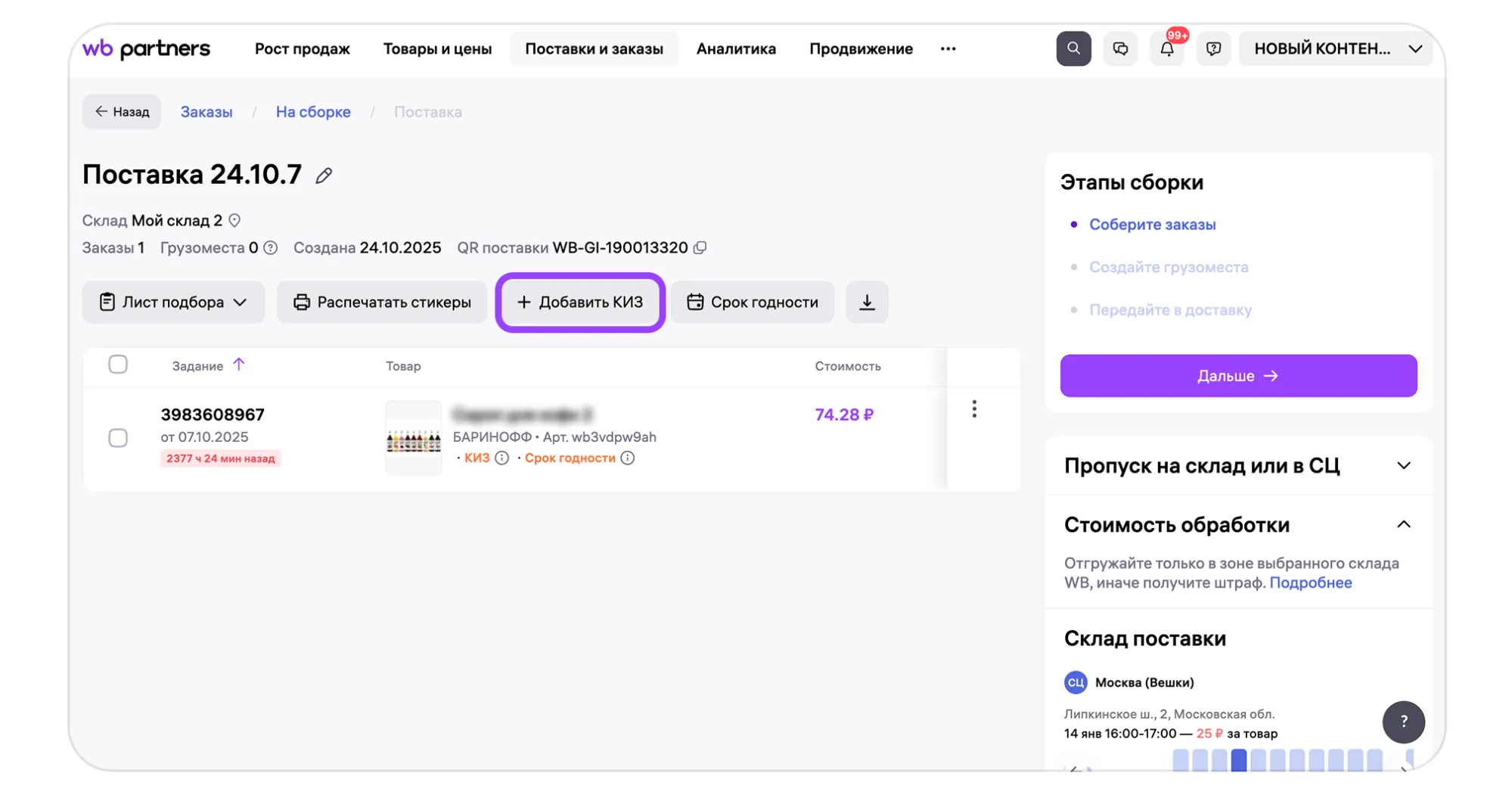Image resolution: width=1512 pixels, height=795 pixels.
Task: Collapse the Стоимость обработки section
Action: (x=1403, y=524)
